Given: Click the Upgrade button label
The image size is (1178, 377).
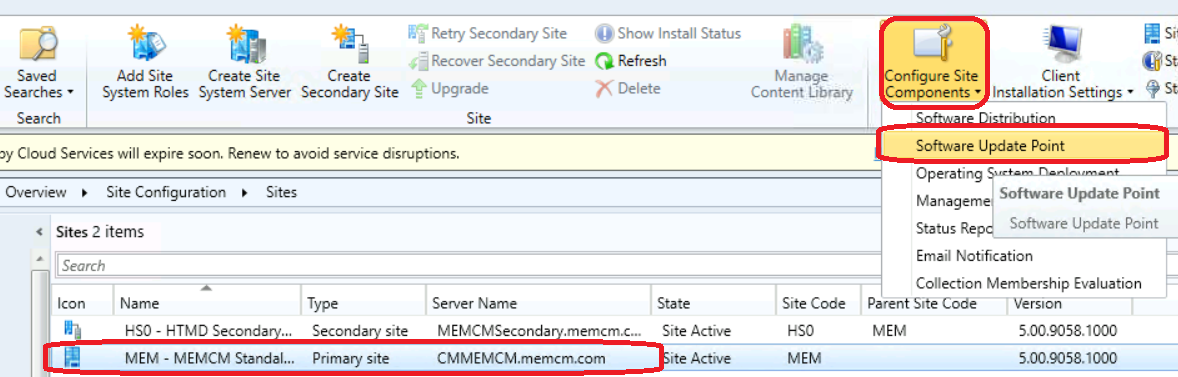Looking at the screenshot, I should pos(460,89).
